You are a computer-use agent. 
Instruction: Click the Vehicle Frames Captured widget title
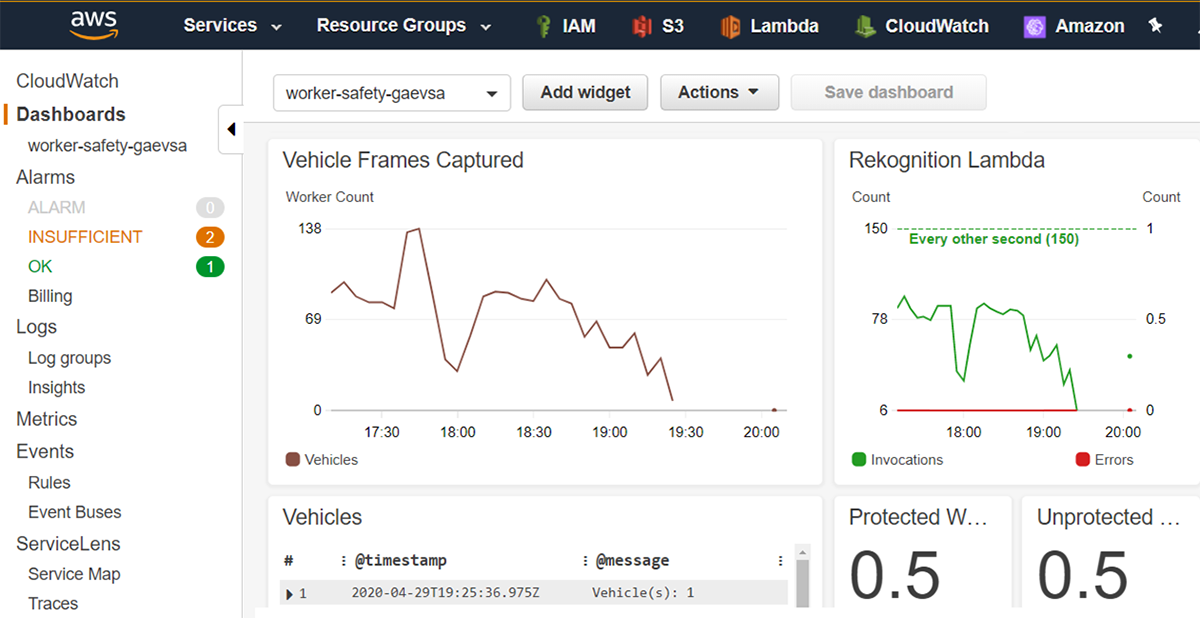point(403,160)
